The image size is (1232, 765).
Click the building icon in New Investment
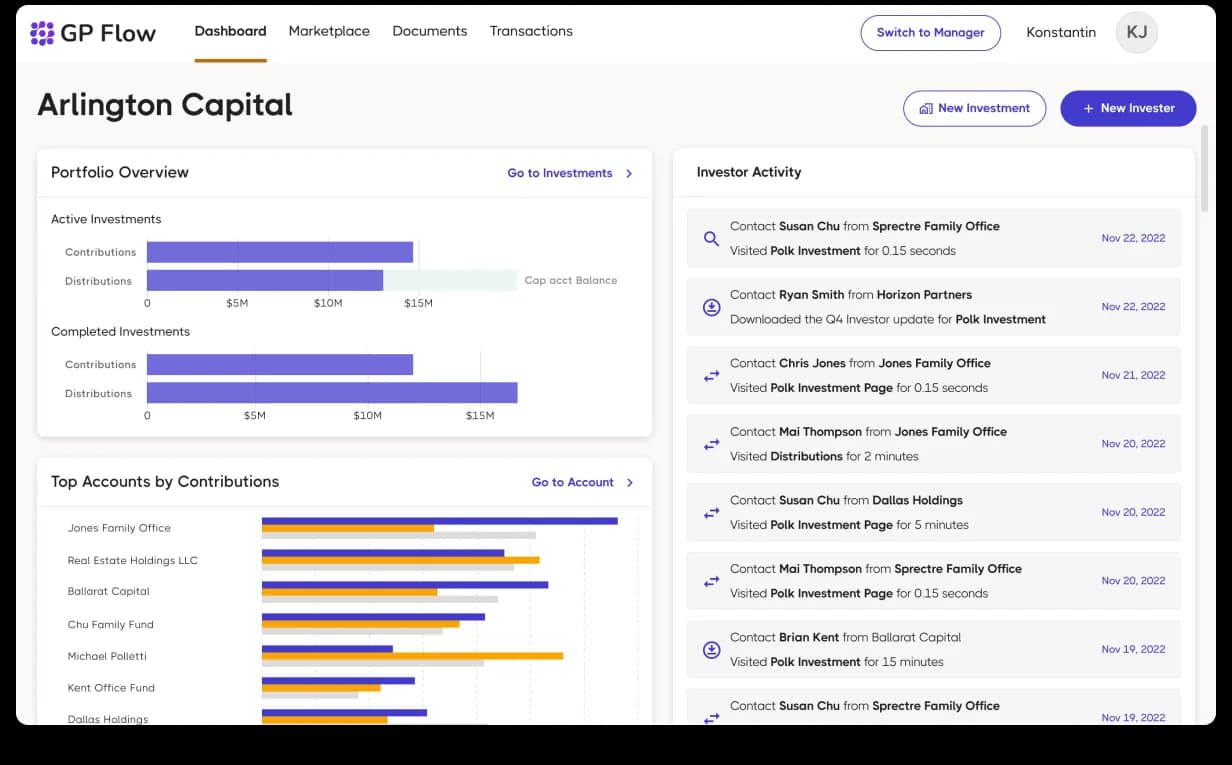click(x=926, y=108)
